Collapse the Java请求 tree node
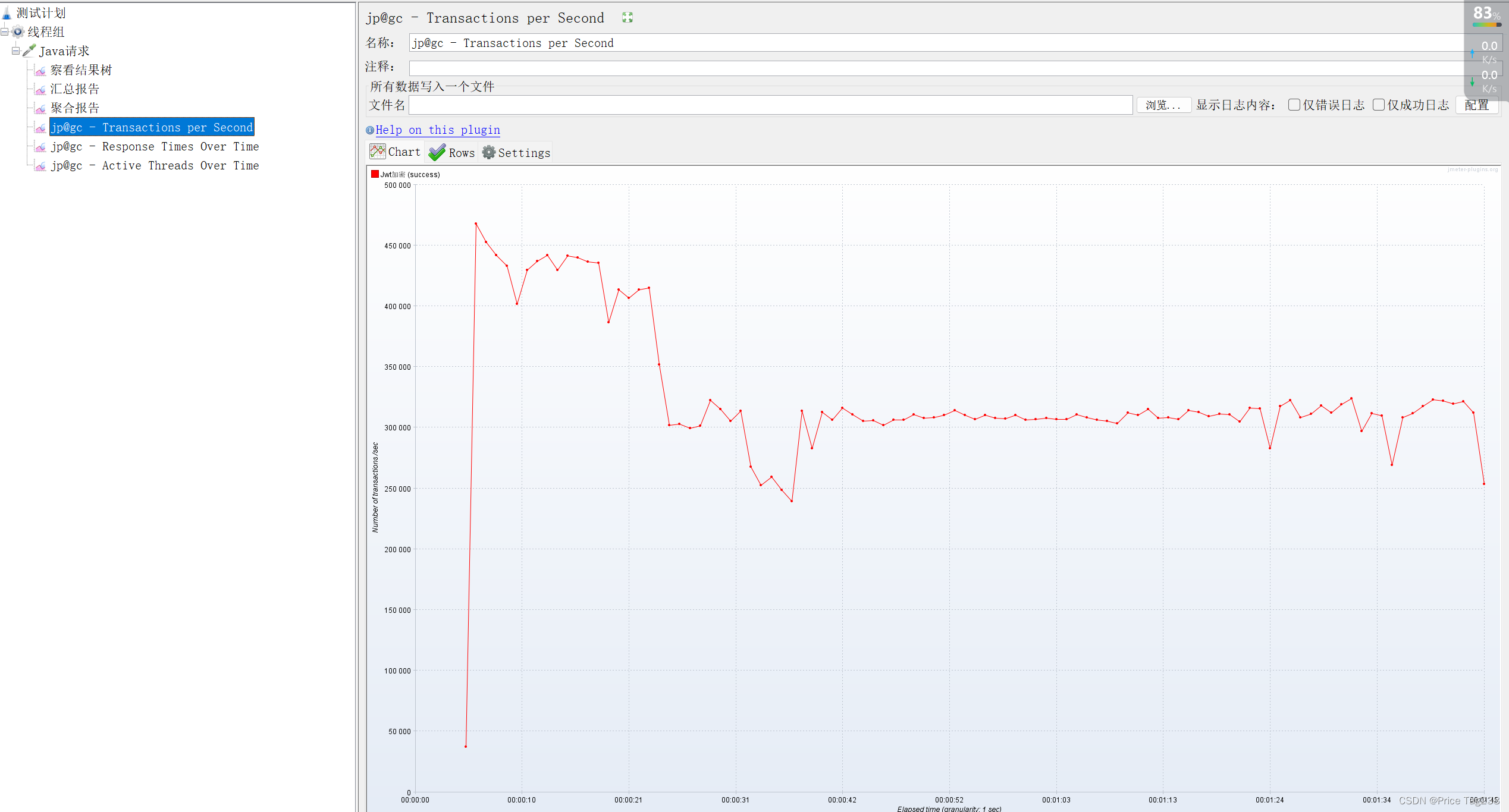The image size is (1509, 812). (x=15, y=51)
